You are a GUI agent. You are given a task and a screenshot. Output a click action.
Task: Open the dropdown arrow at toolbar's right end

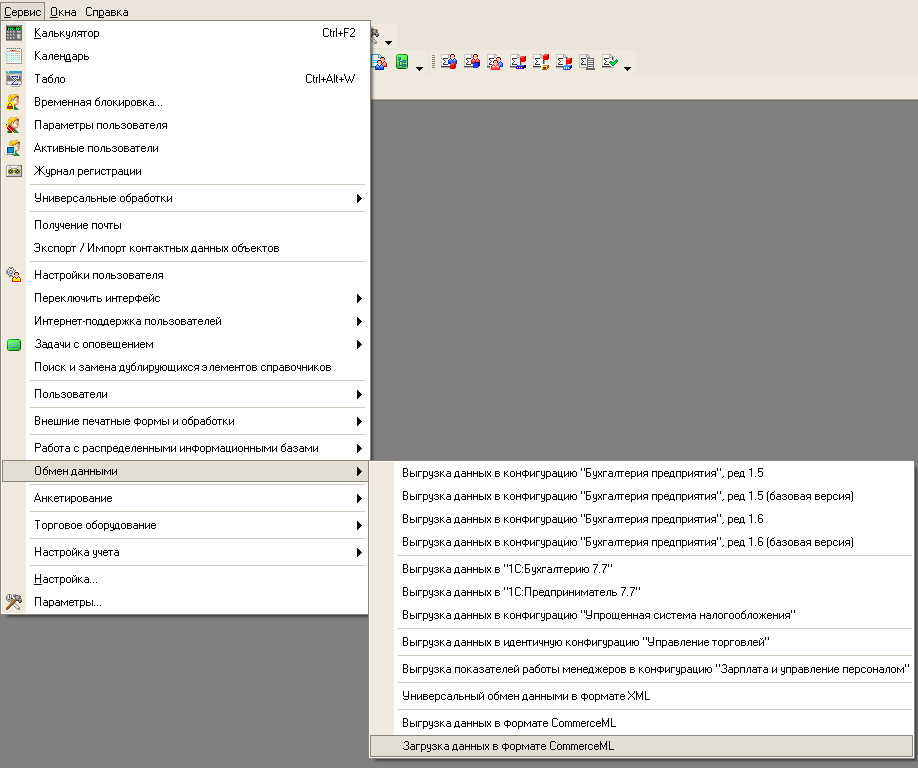pos(627,66)
